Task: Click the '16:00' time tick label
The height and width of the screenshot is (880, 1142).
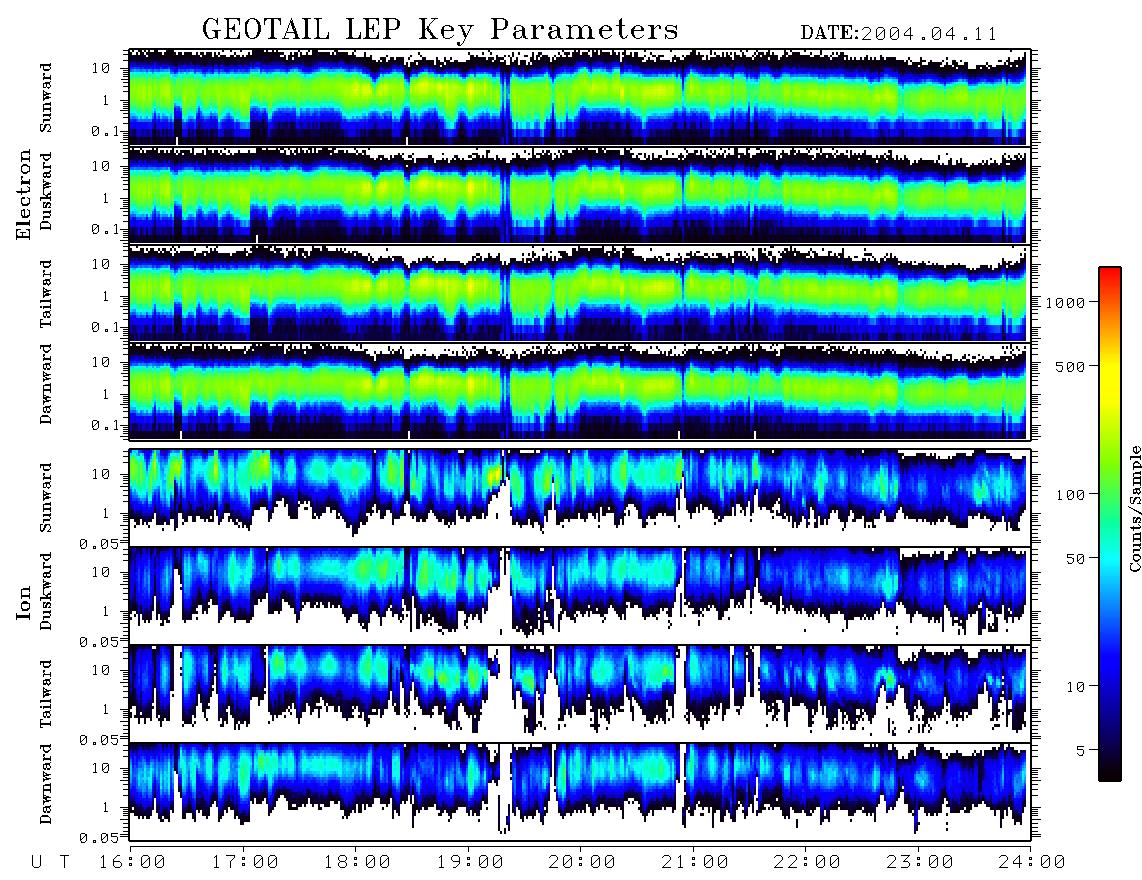Action: 133,863
